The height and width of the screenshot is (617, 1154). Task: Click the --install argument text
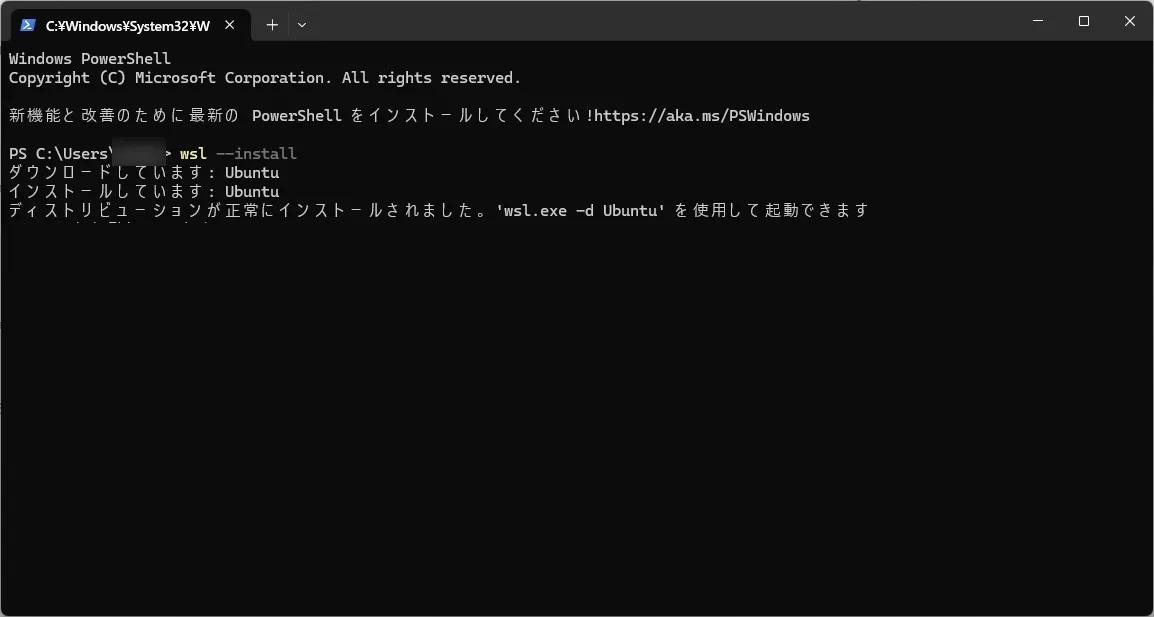click(x=257, y=154)
